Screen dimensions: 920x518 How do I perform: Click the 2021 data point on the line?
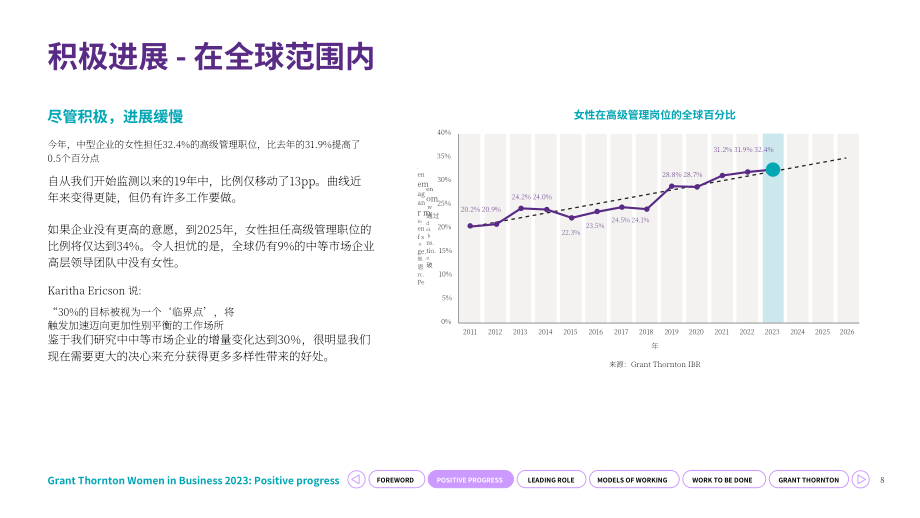722,175
